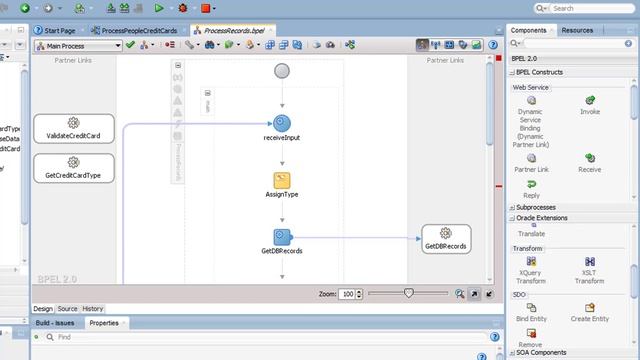Select the Create Entity component
The image size is (640, 360).
pos(589,313)
